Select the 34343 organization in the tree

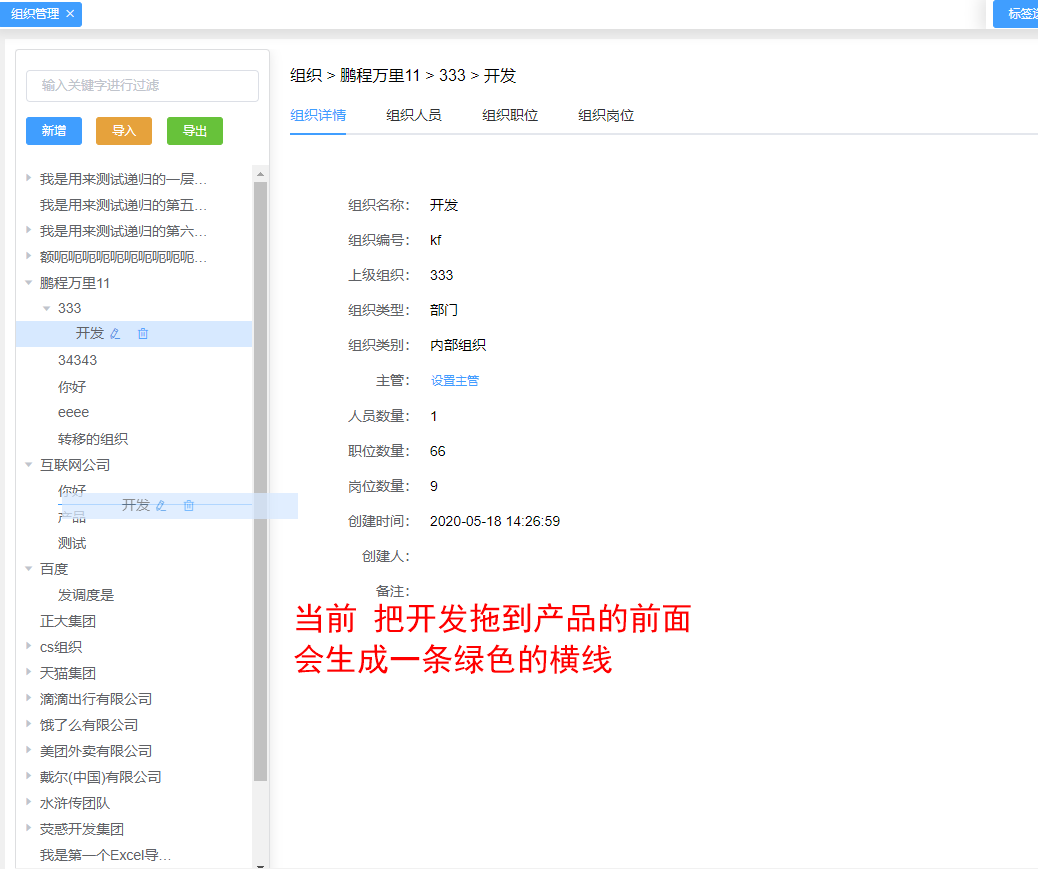point(78,359)
